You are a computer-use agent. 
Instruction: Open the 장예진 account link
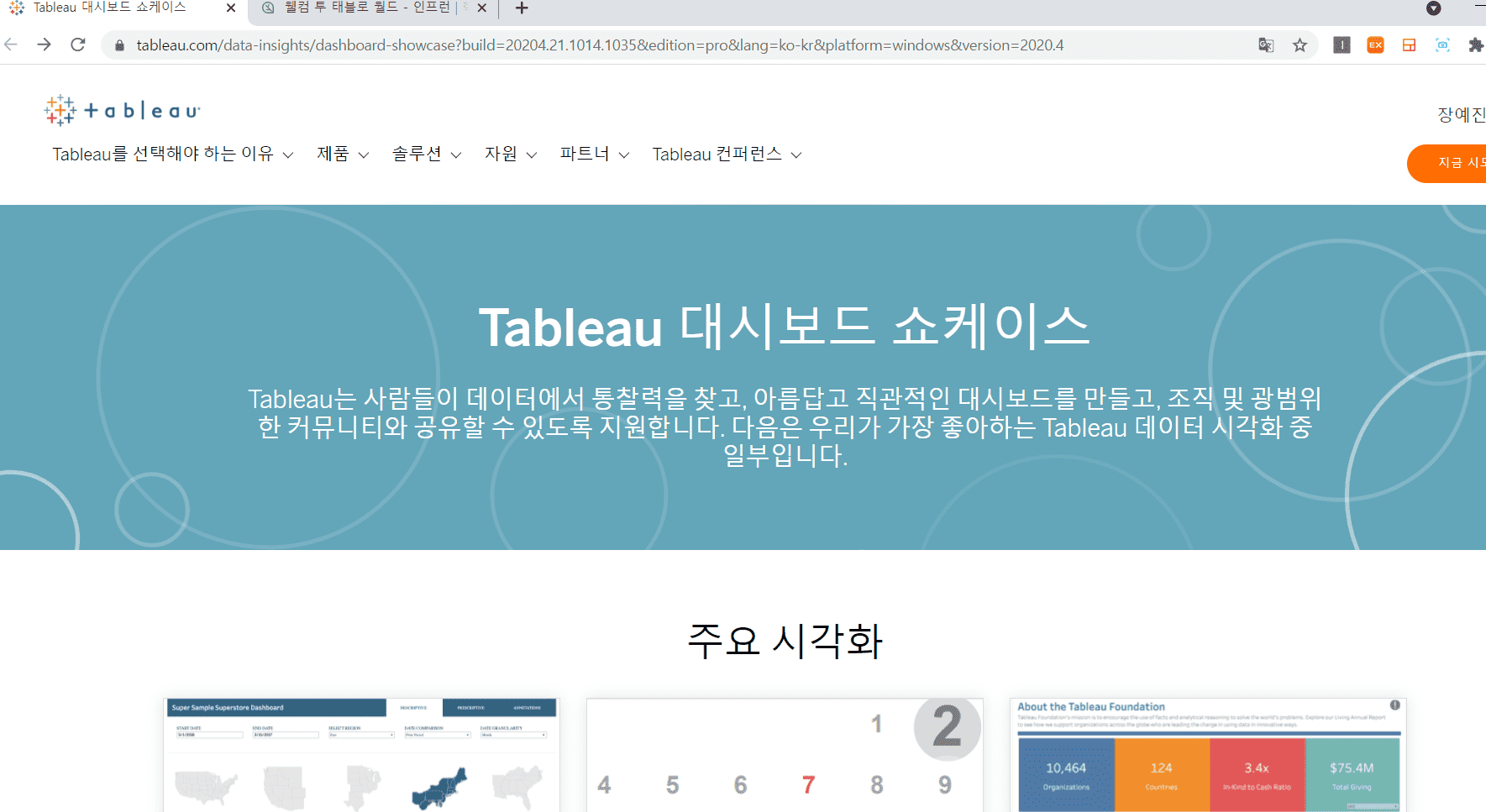[1462, 115]
